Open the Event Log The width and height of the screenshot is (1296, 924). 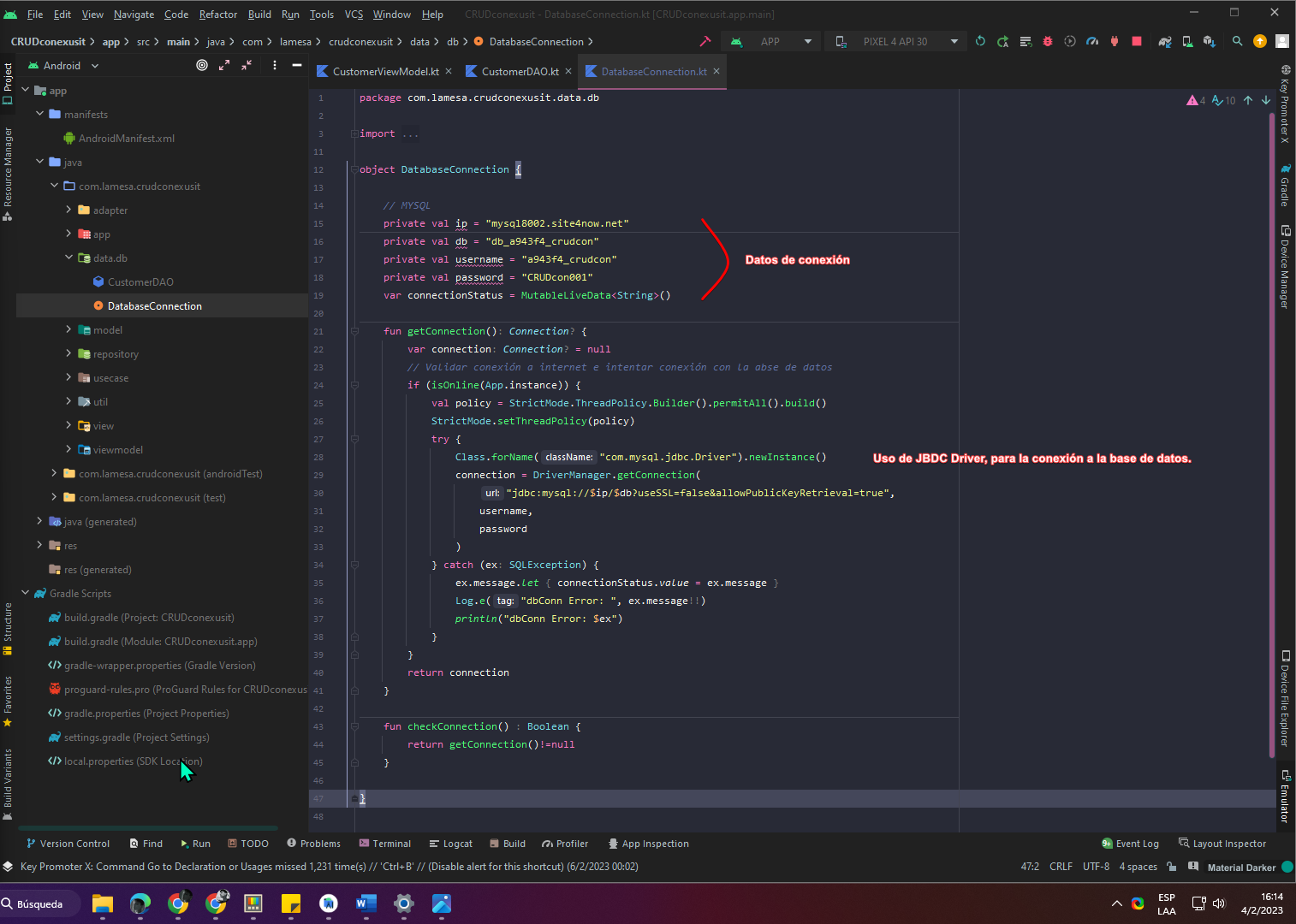coord(1130,844)
